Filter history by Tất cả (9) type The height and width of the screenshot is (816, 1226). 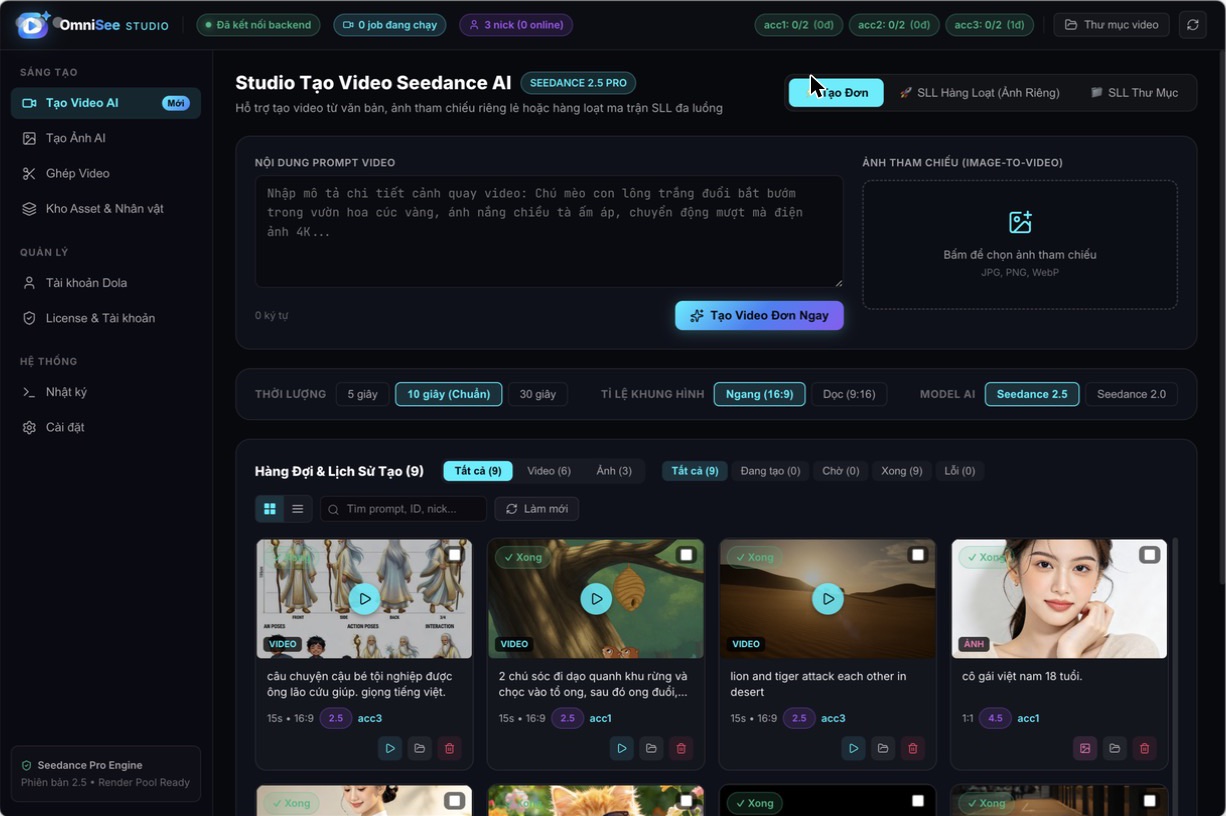(478, 471)
